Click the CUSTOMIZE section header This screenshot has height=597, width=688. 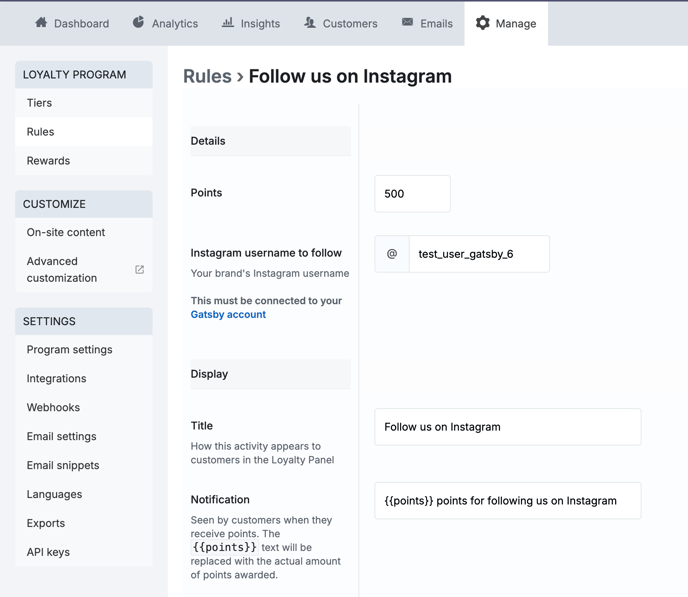pos(84,204)
